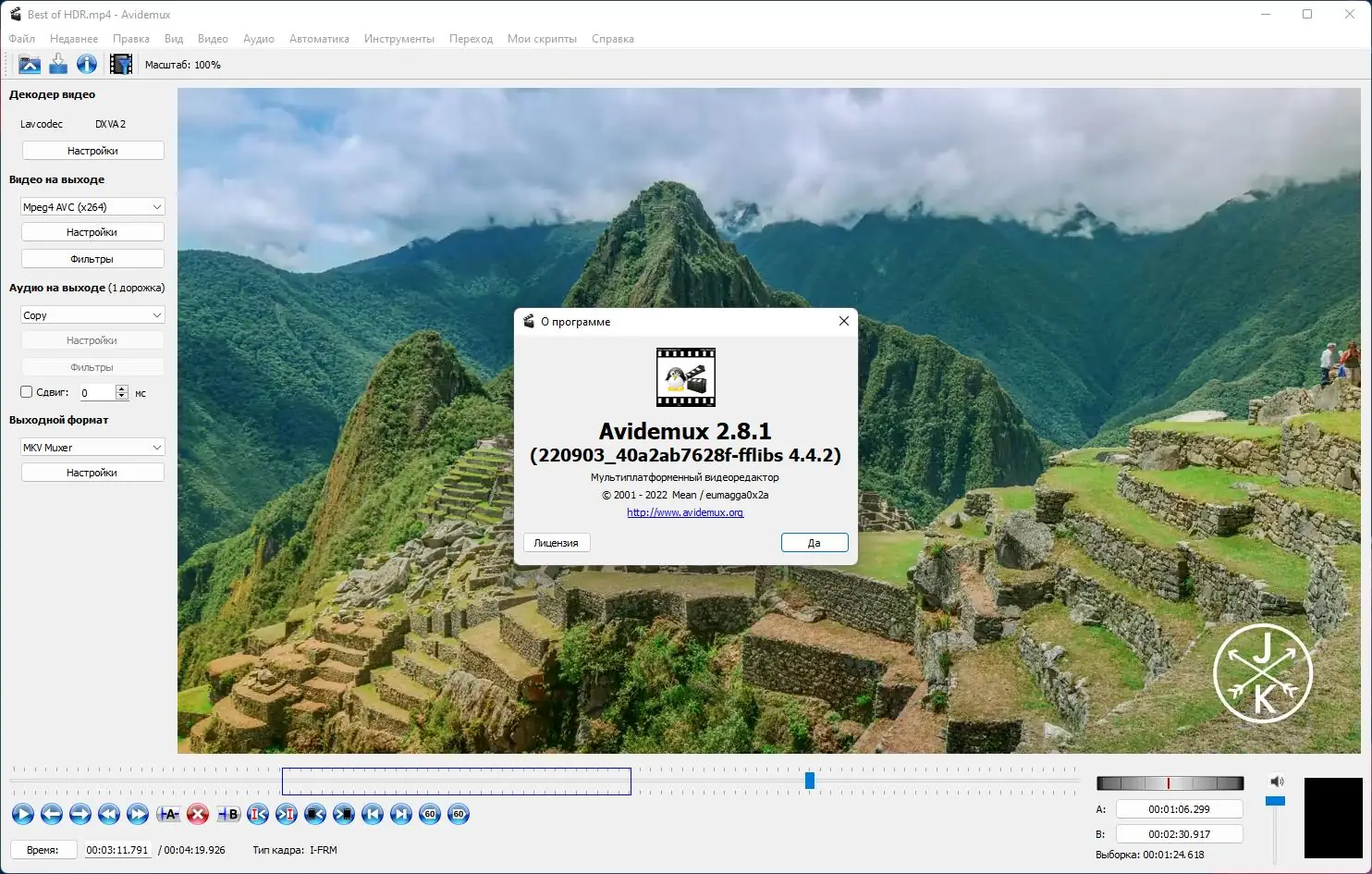Viewport: 1372px width, 874px height.
Task: View the Лицензия information
Action: click(x=556, y=543)
